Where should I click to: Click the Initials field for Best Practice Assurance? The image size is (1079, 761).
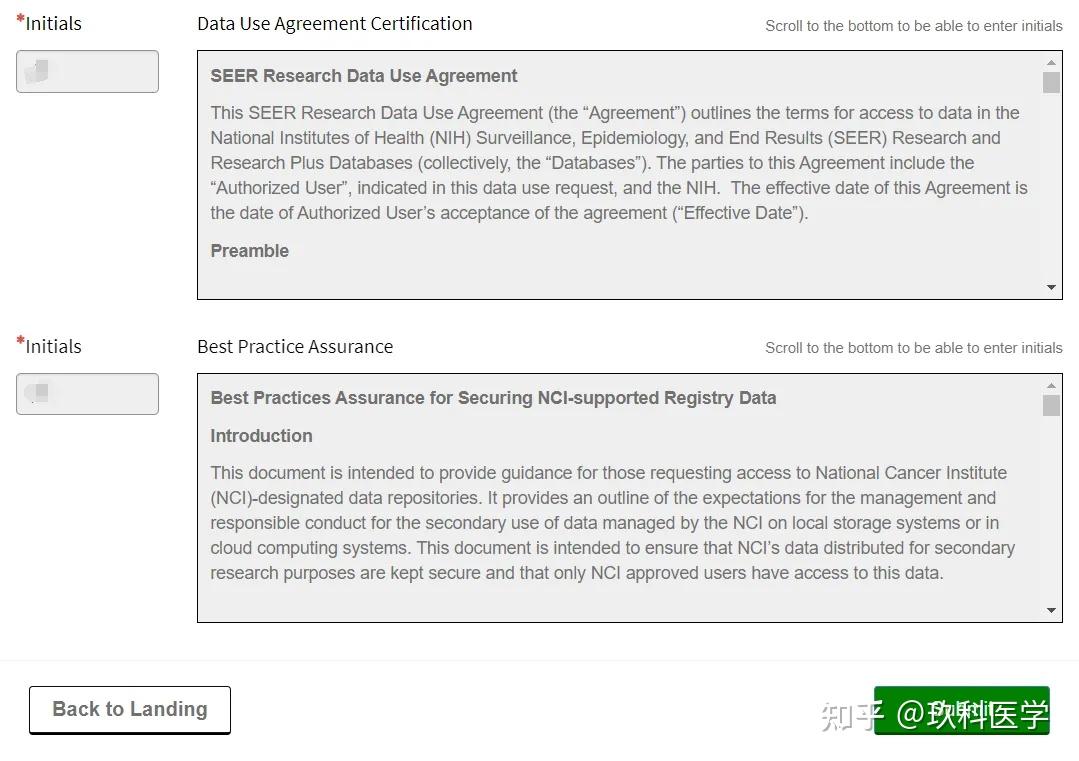pyautogui.click(x=87, y=394)
